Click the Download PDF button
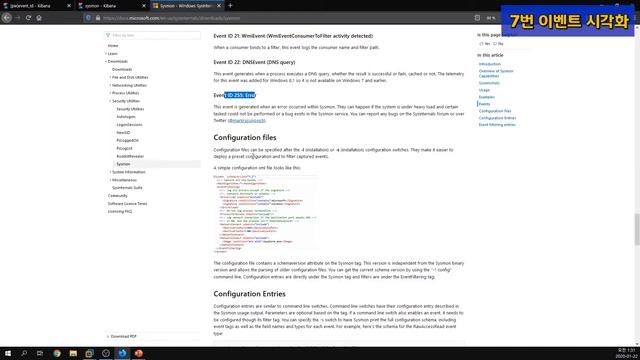640x360 pixels. tap(122, 336)
